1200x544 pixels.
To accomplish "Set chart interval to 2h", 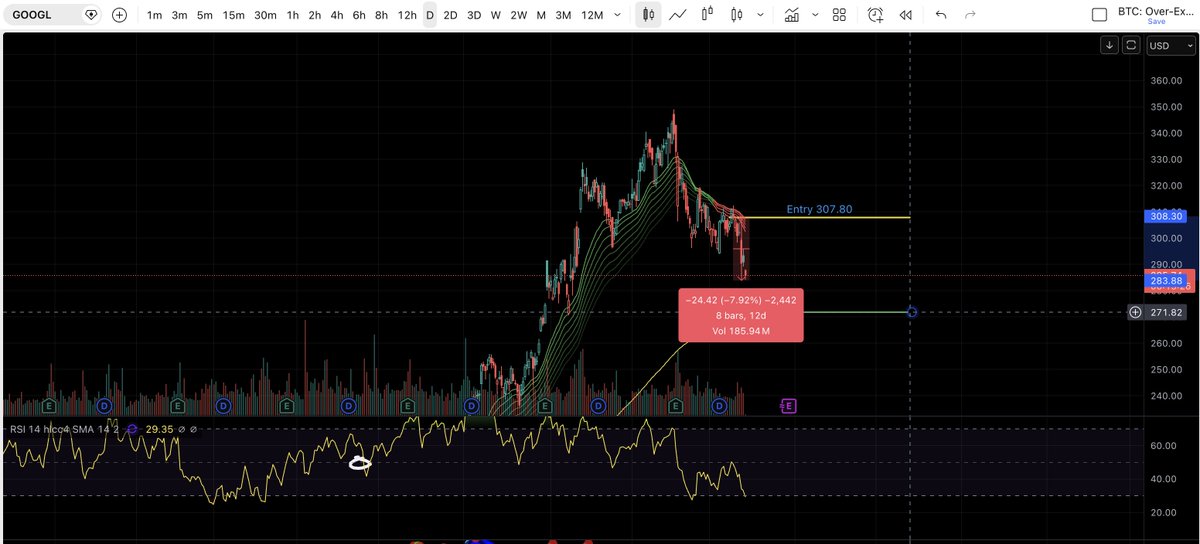I will 314,15.
